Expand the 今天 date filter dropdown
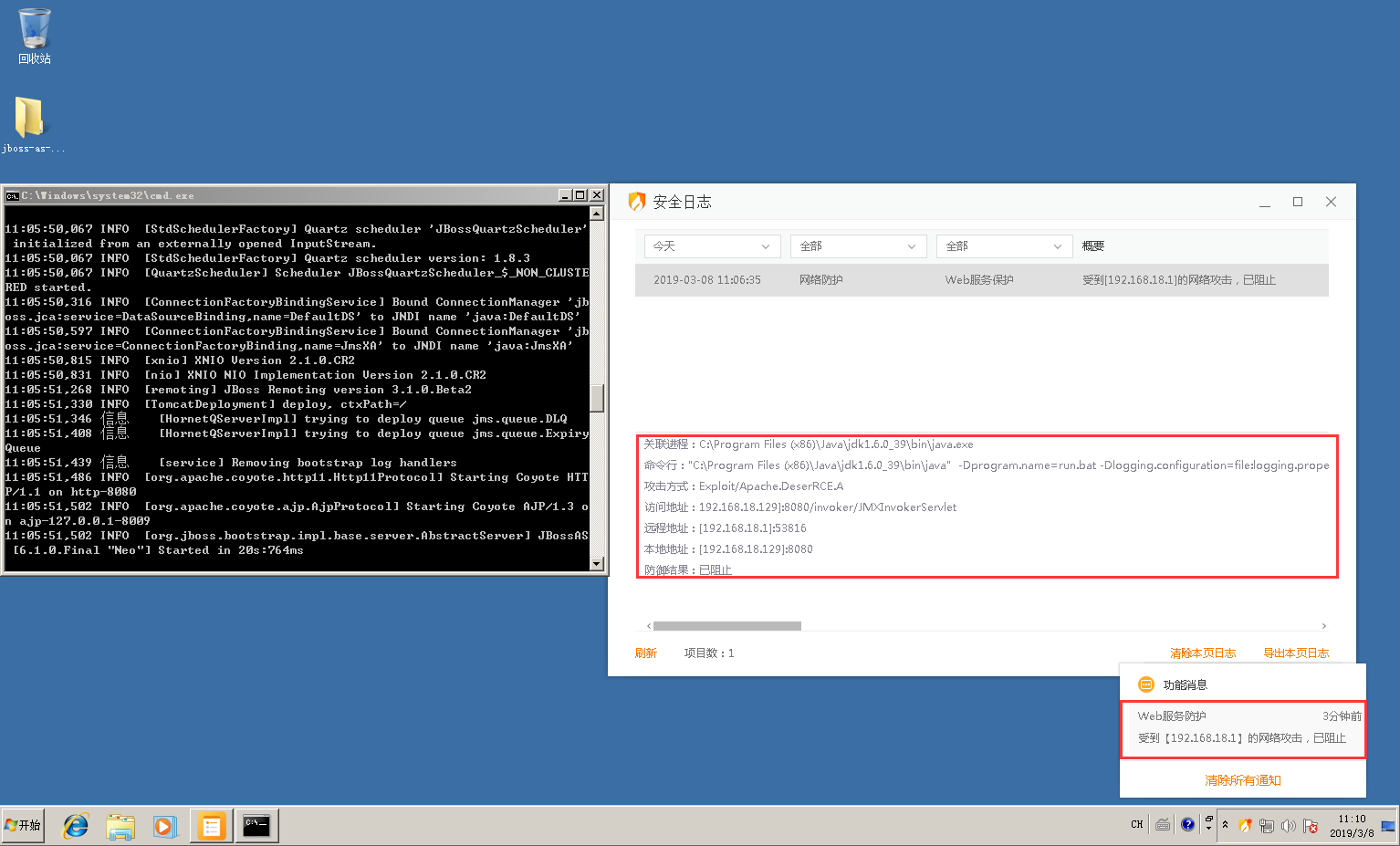This screenshot has height=846, width=1400. tap(712, 246)
